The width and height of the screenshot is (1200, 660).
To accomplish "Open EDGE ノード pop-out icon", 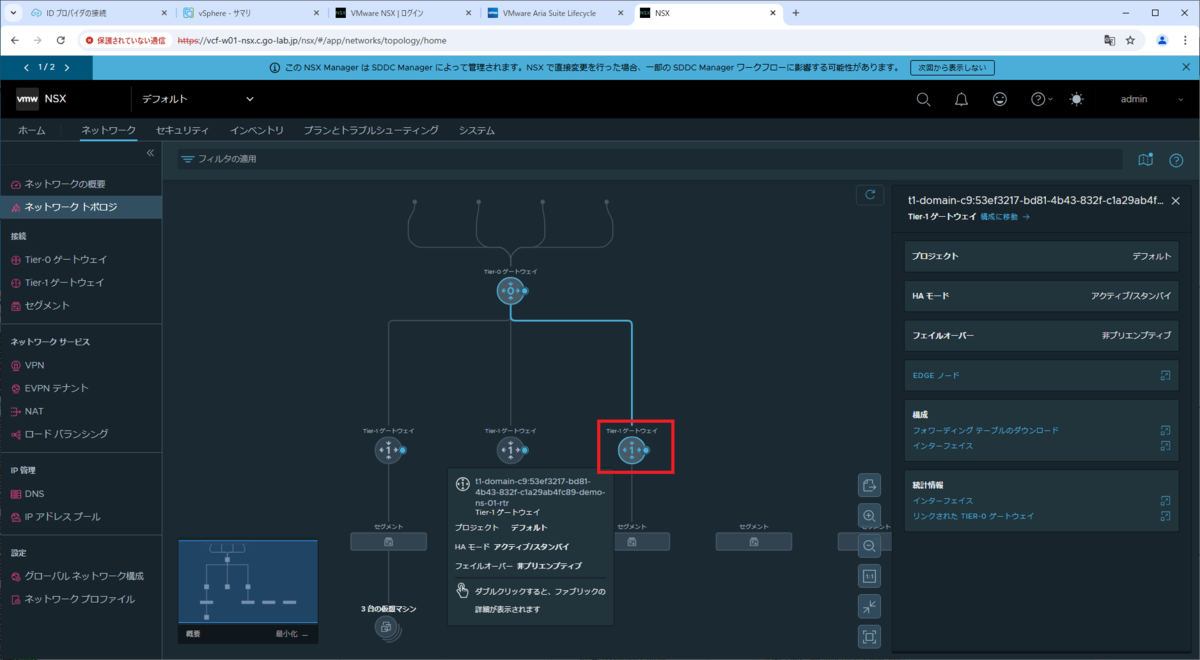I will 1165,375.
